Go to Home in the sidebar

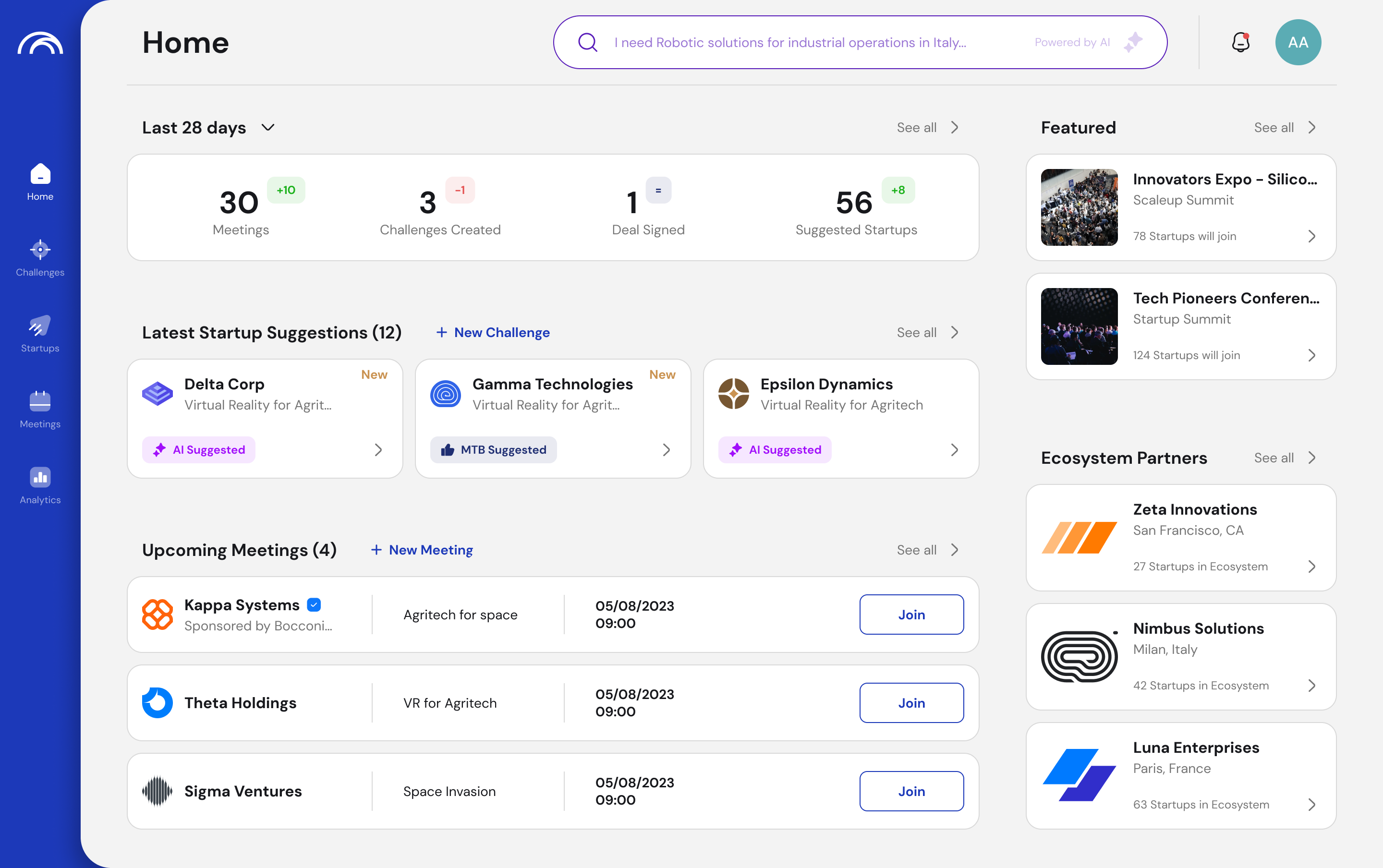tap(40, 182)
